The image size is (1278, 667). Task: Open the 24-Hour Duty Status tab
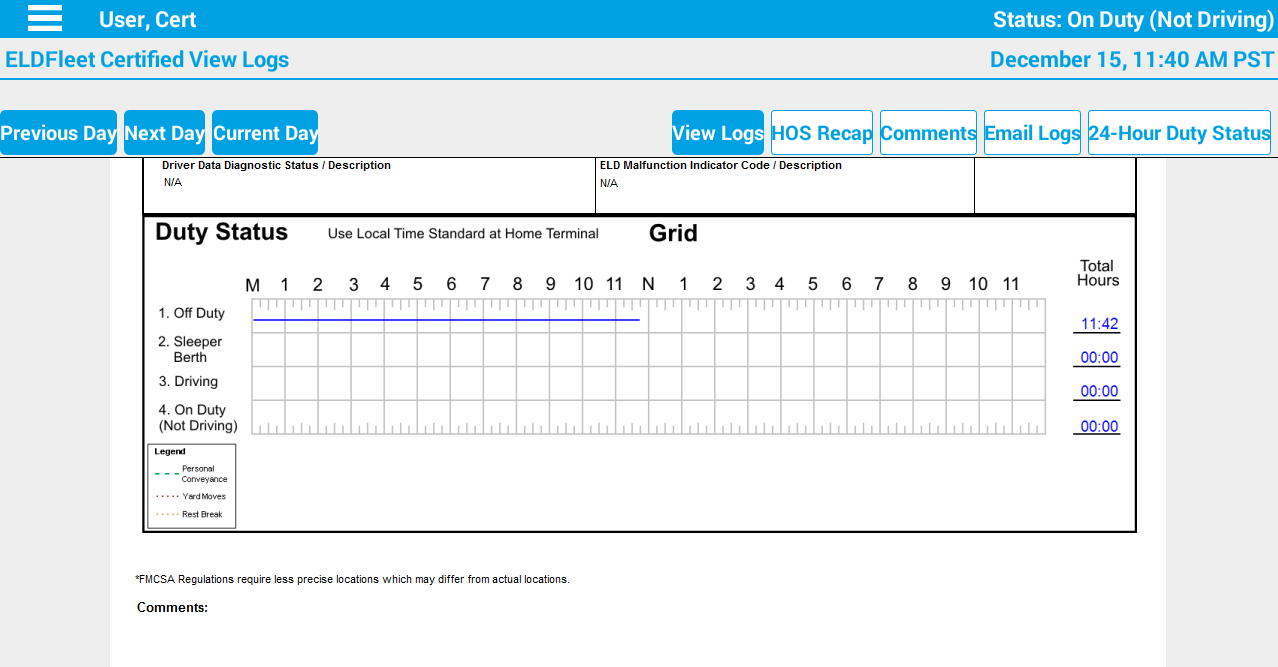coord(1180,133)
